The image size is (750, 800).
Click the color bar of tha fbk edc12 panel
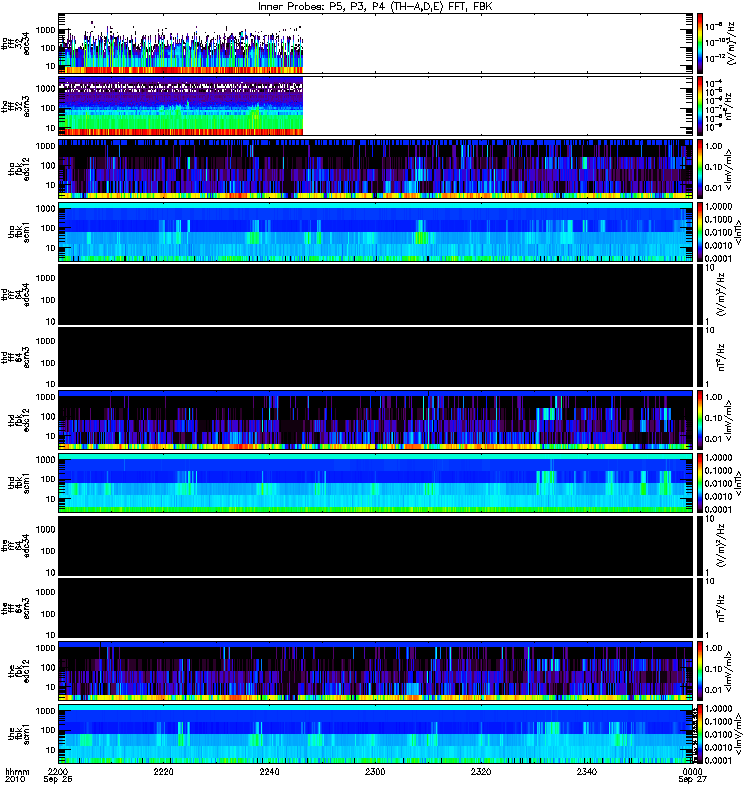pos(700,169)
